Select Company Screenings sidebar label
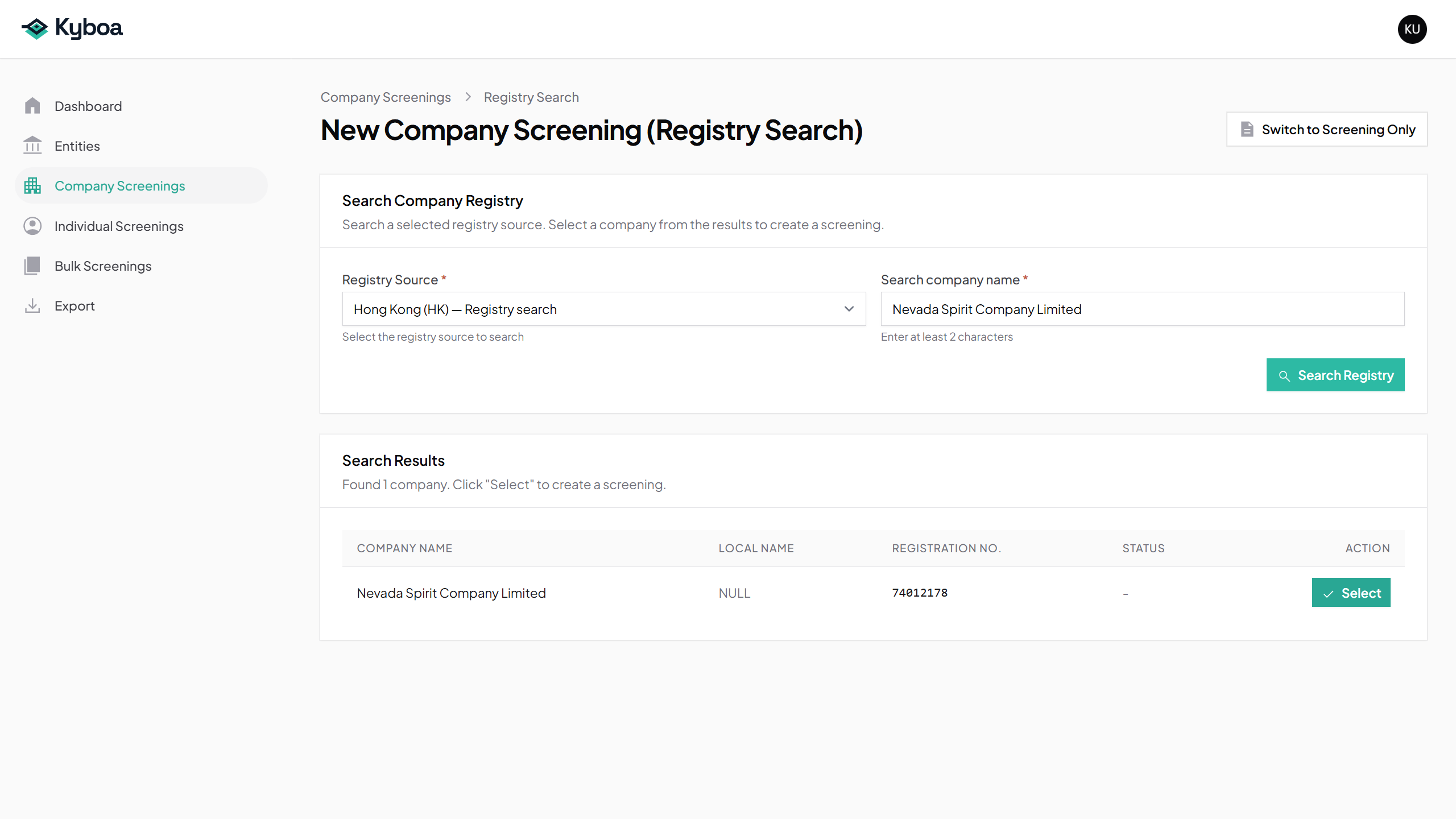1456x819 pixels. (120, 186)
